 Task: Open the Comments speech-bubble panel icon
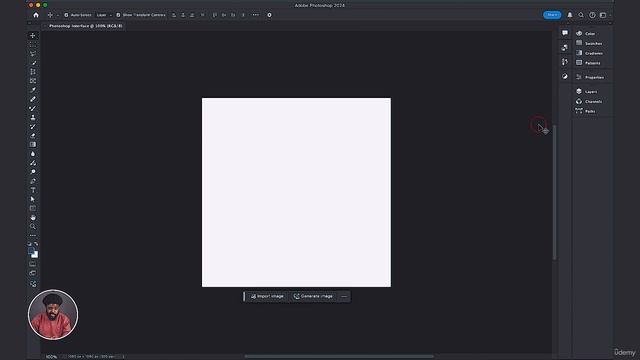click(565, 33)
